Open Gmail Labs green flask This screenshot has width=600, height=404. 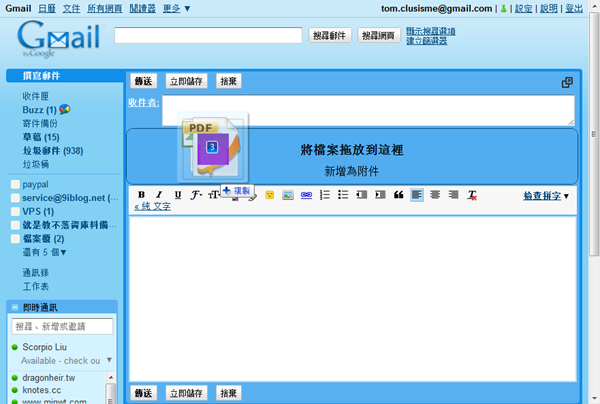click(504, 8)
